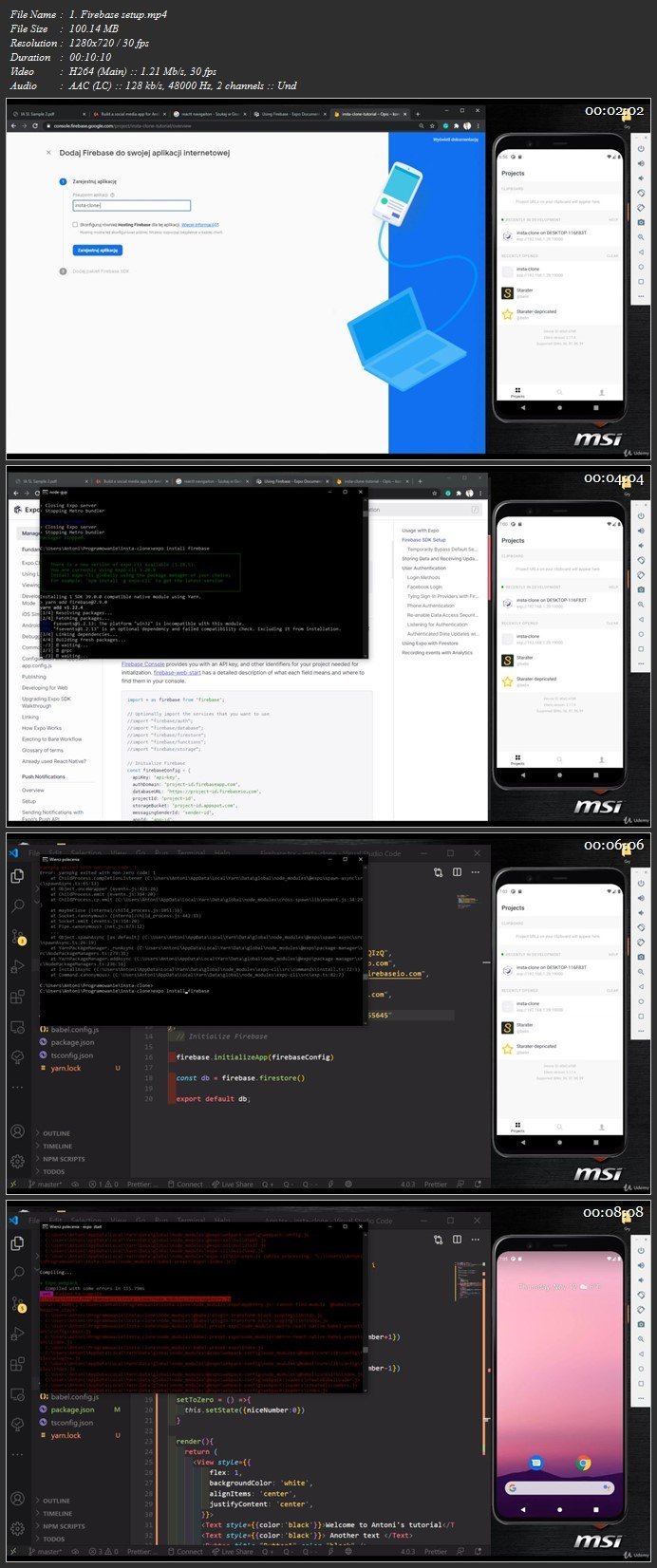
Task: Open the Wyświetl dokumentację link
Action: 456,140
